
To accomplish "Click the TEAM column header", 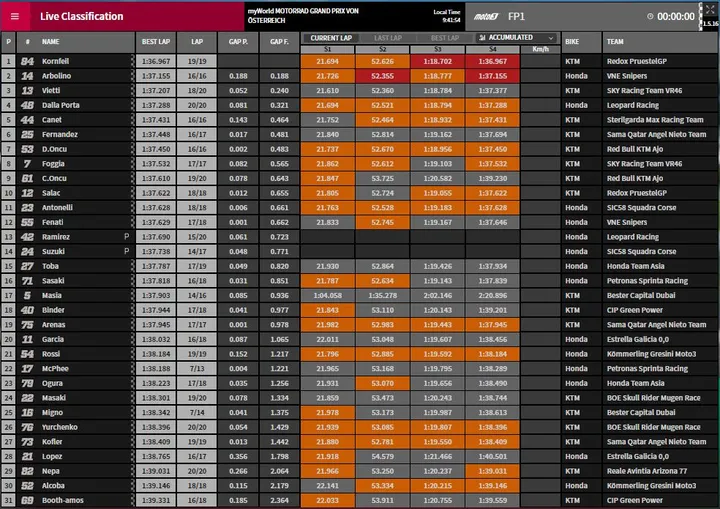I will coord(615,42).
